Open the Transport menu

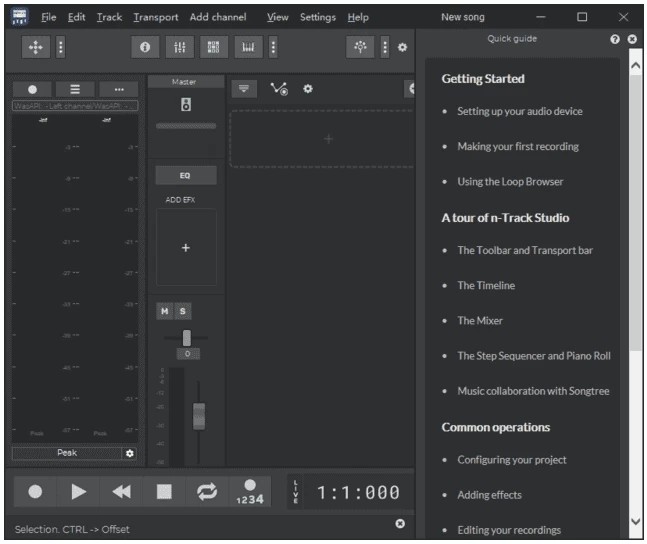[155, 17]
